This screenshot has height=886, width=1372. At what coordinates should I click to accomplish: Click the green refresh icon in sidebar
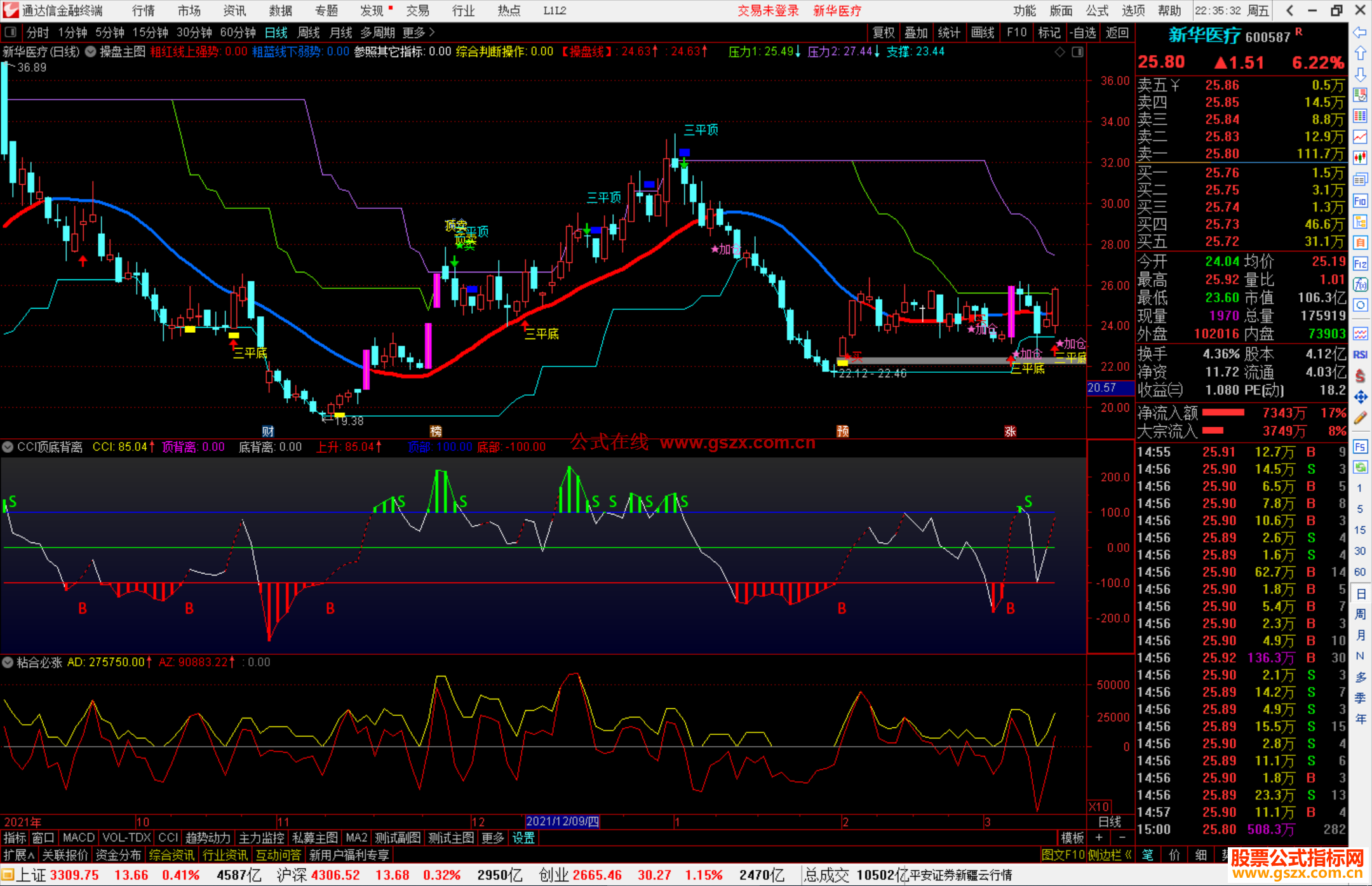click(1360, 467)
